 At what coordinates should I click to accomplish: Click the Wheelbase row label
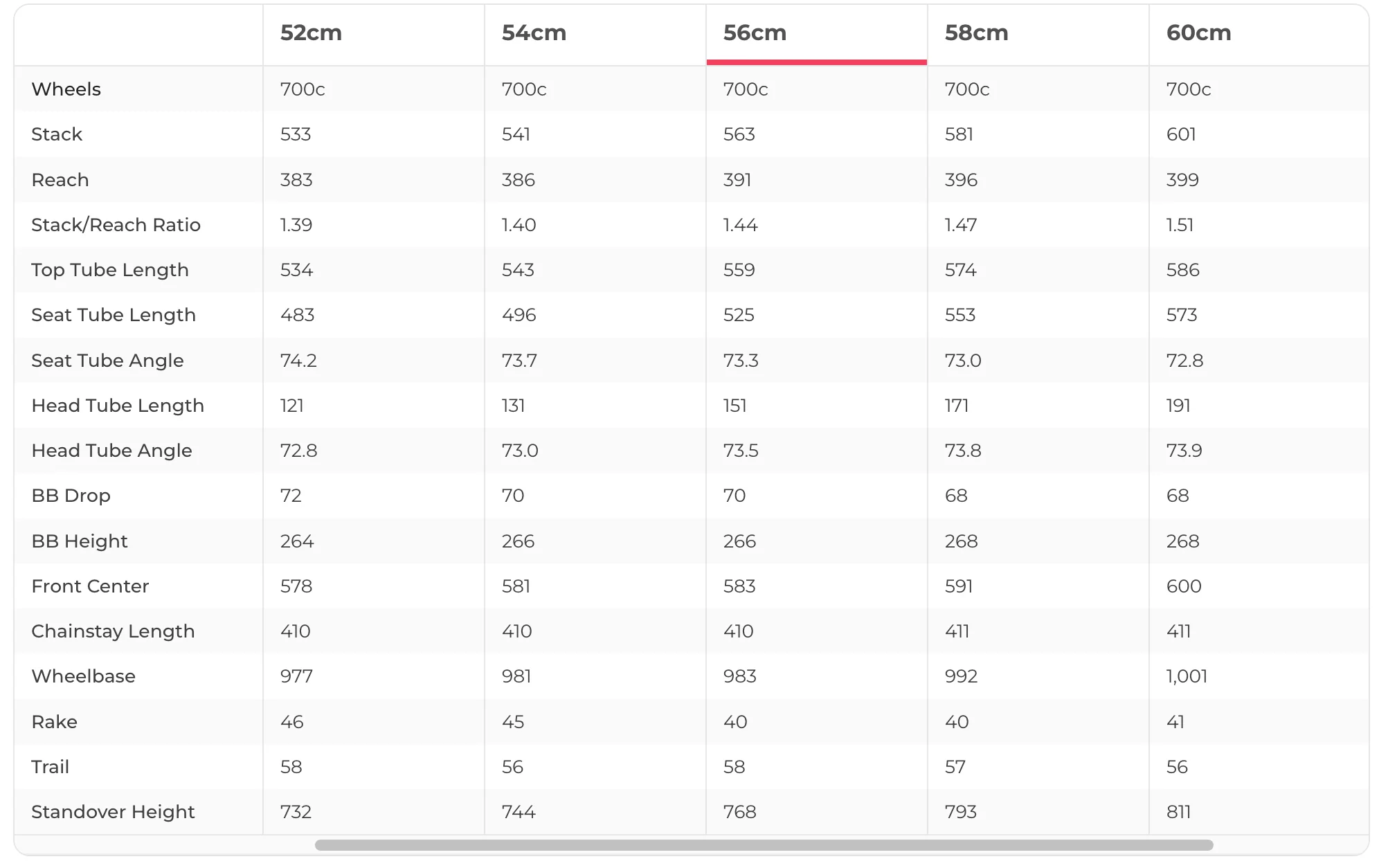(x=83, y=676)
